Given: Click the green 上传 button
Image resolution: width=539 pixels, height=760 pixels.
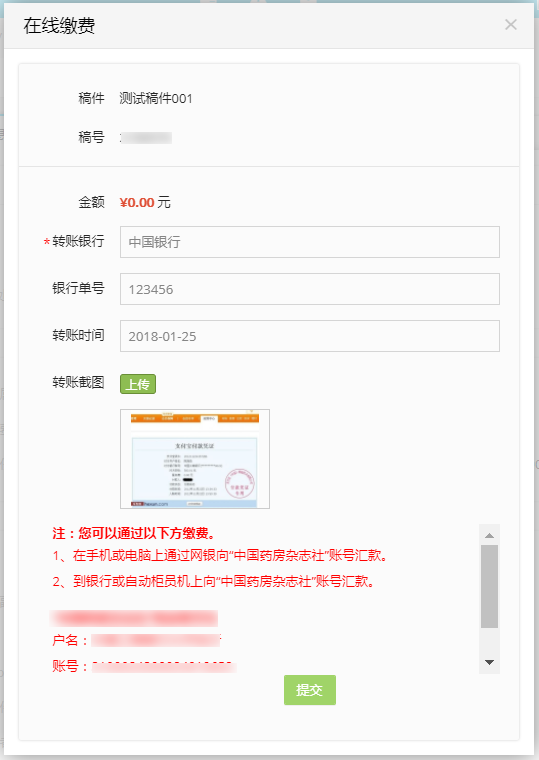Looking at the screenshot, I should click(138, 384).
